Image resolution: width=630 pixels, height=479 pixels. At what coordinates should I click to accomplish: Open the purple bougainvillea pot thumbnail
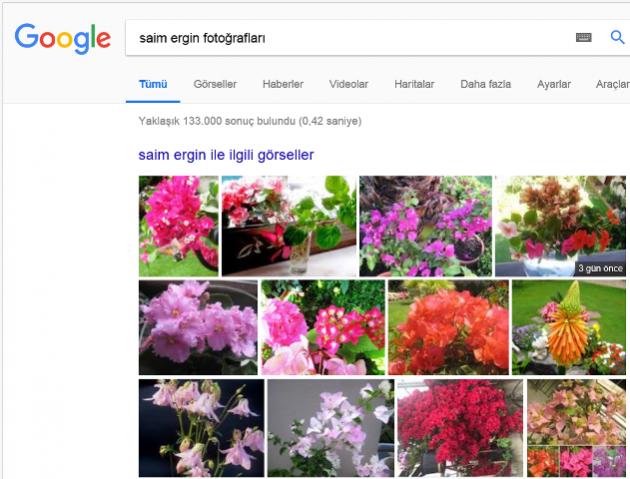(x=425, y=226)
